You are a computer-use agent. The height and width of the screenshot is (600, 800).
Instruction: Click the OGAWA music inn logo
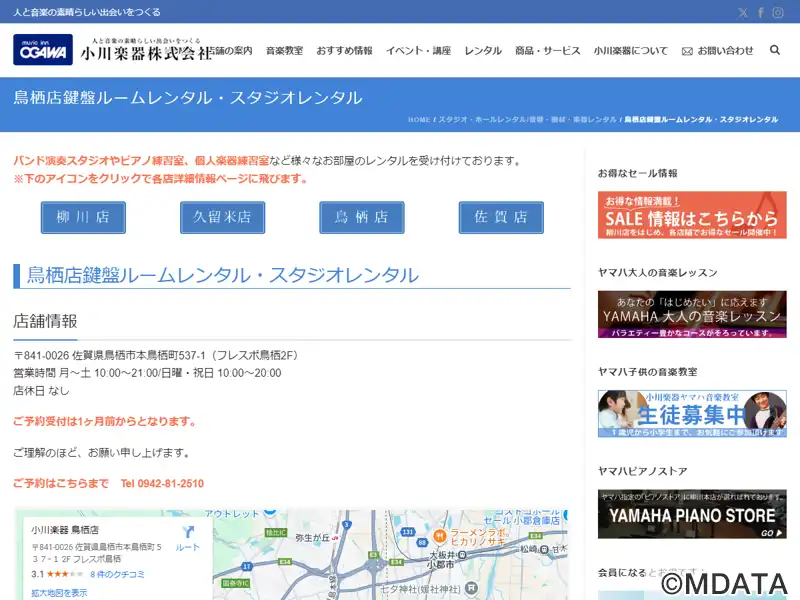pos(43,49)
